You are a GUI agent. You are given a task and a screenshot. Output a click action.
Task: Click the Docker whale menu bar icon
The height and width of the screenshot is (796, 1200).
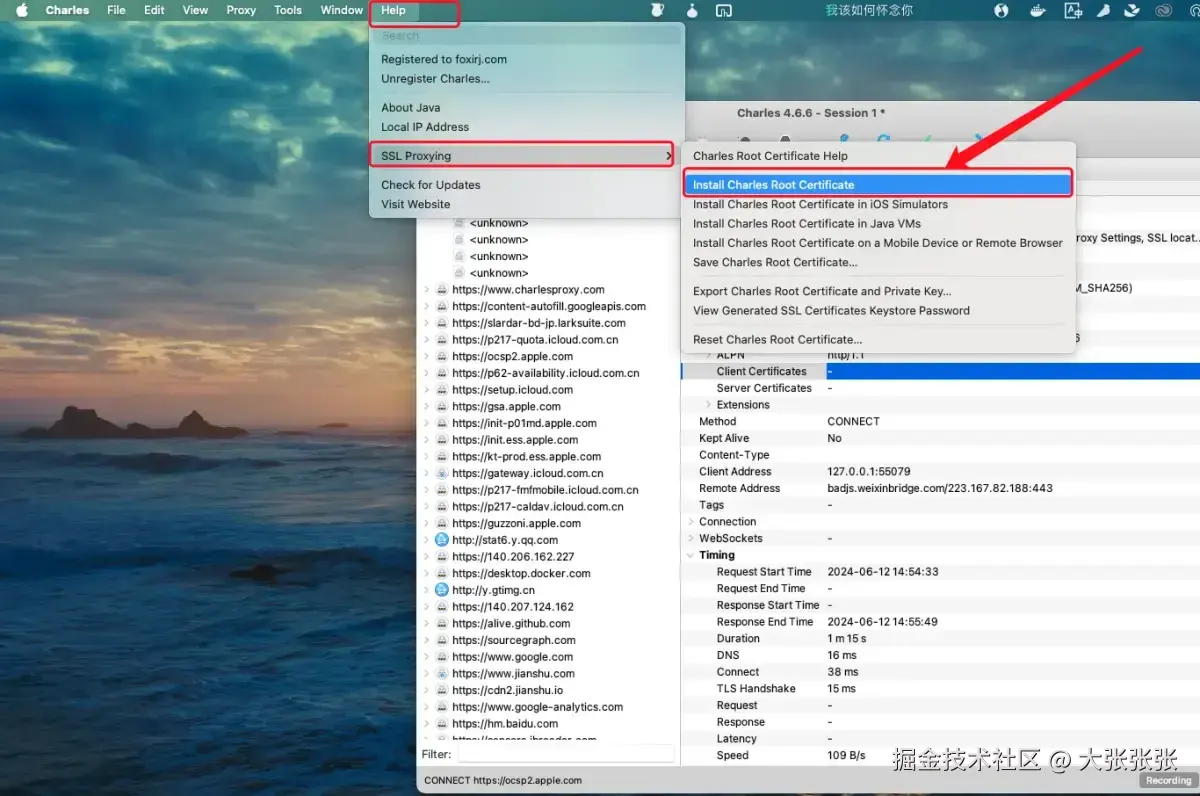(1039, 10)
